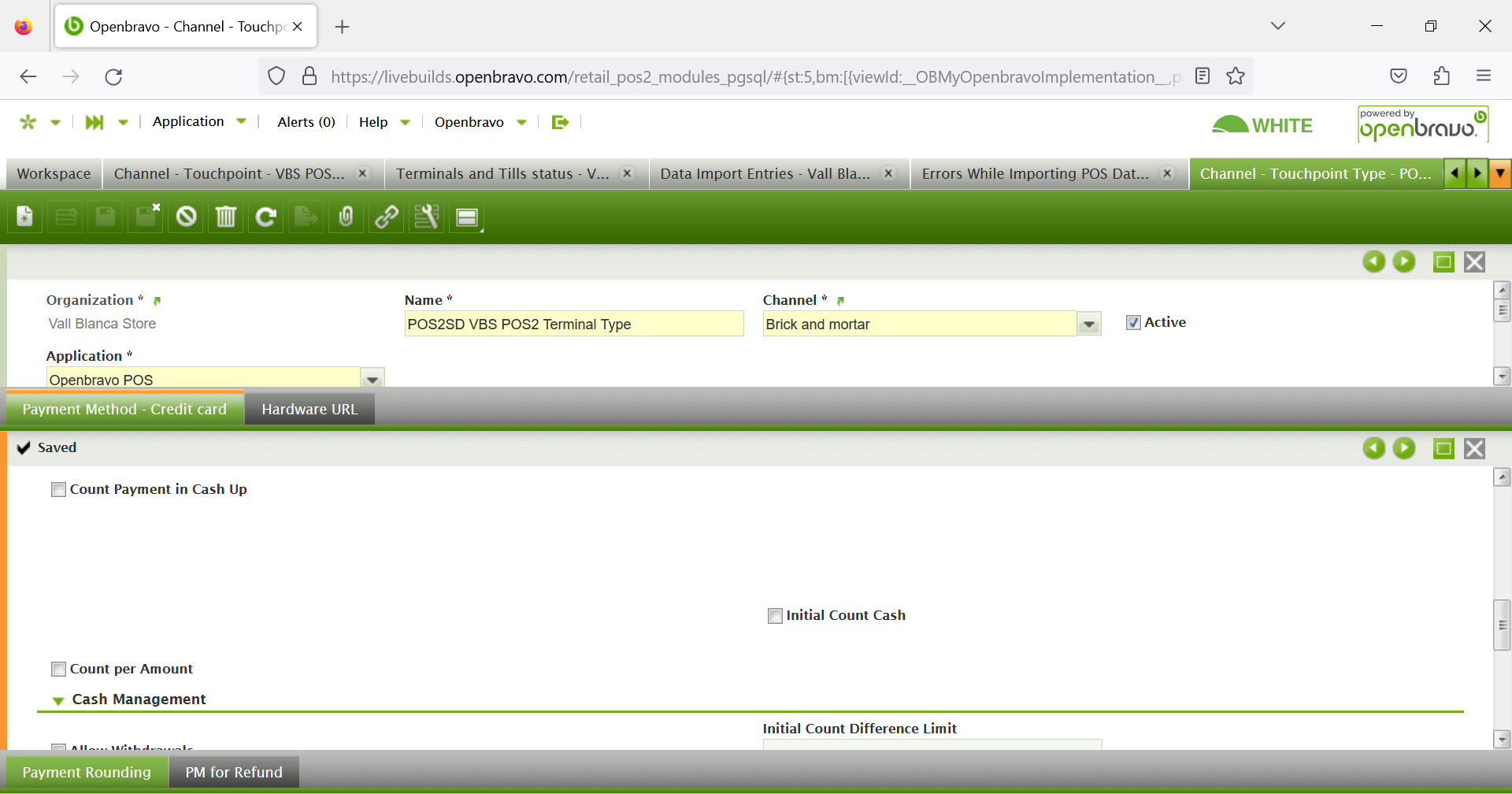
Task: Switch to Terminals and Tills status tab
Action: click(x=503, y=173)
